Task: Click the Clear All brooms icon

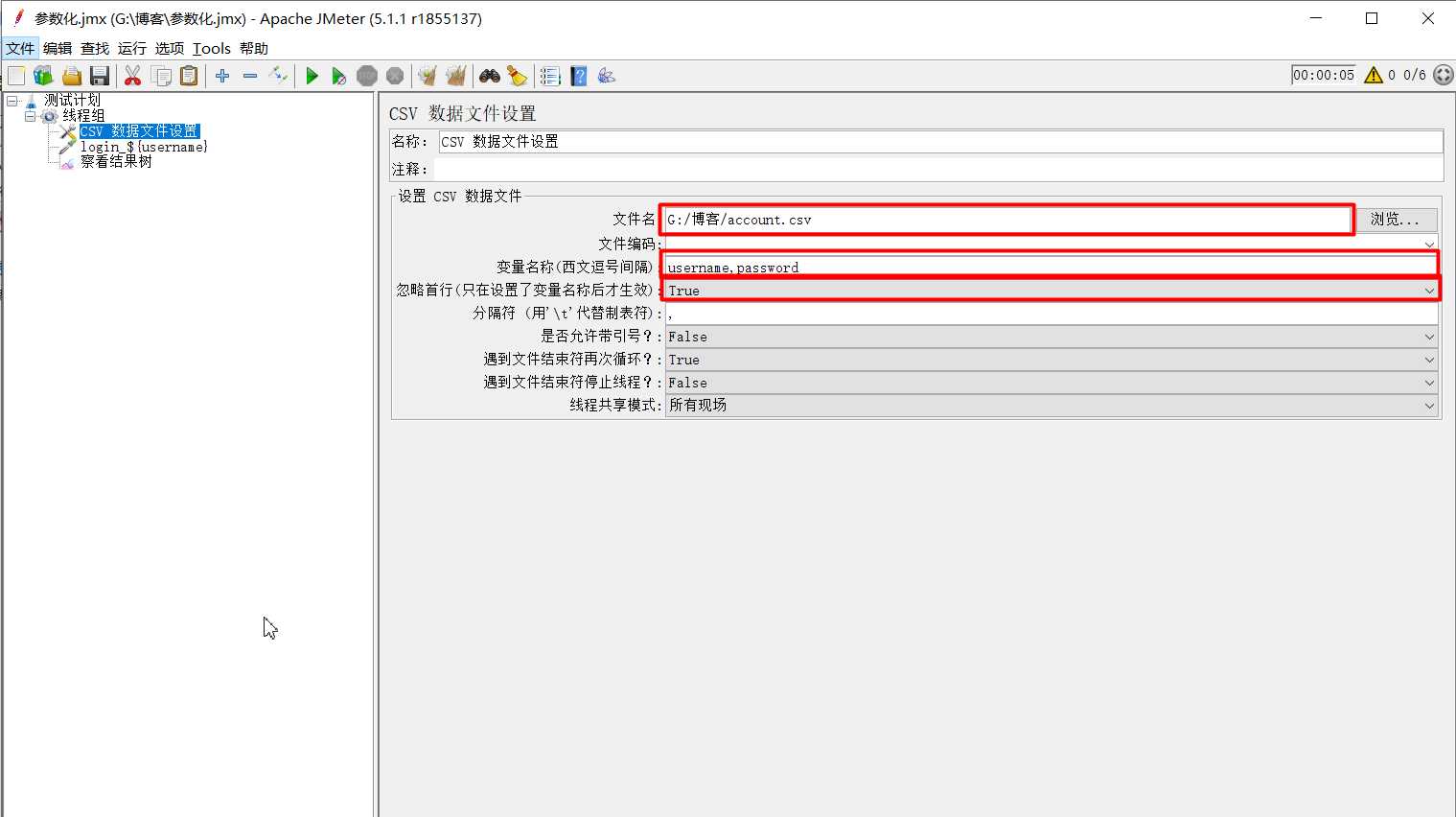Action: tap(455, 76)
